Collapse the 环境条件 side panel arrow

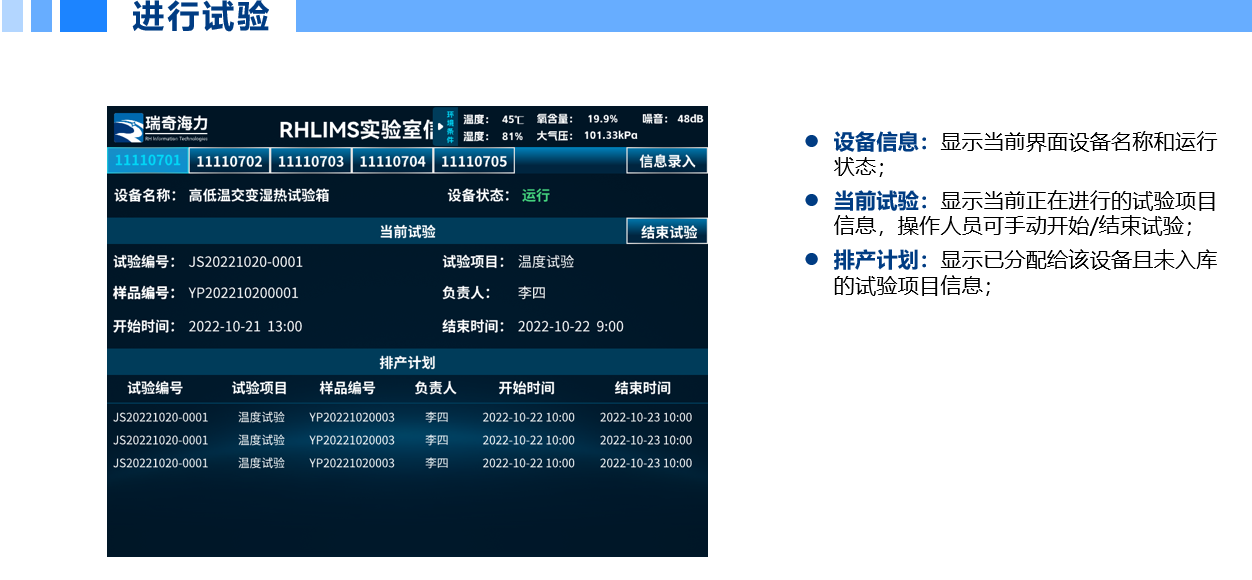pos(440,127)
